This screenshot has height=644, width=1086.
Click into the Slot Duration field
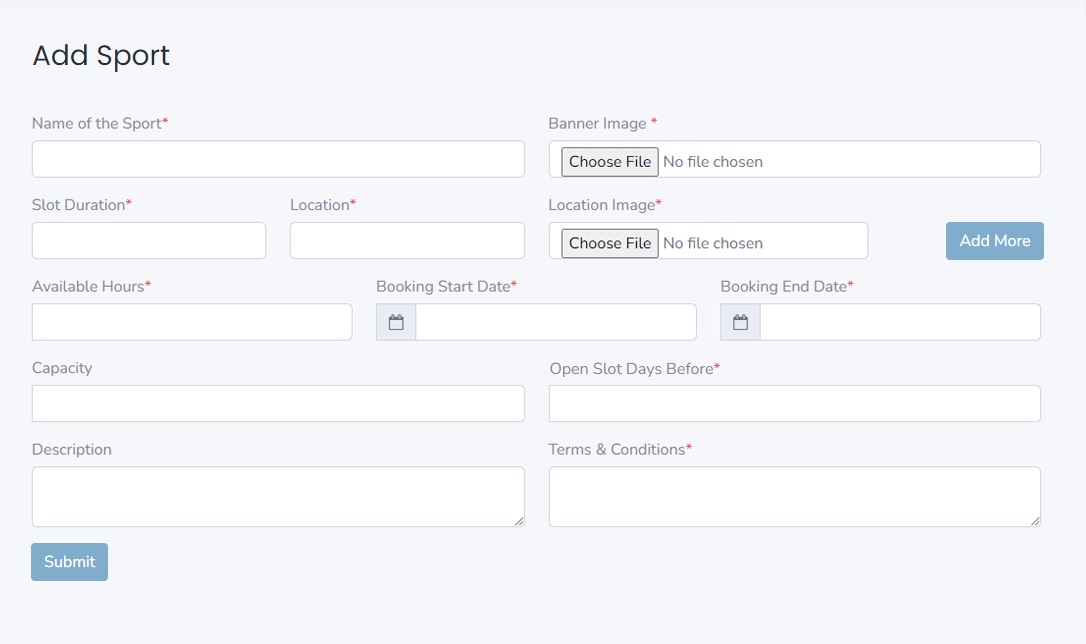tap(149, 241)
